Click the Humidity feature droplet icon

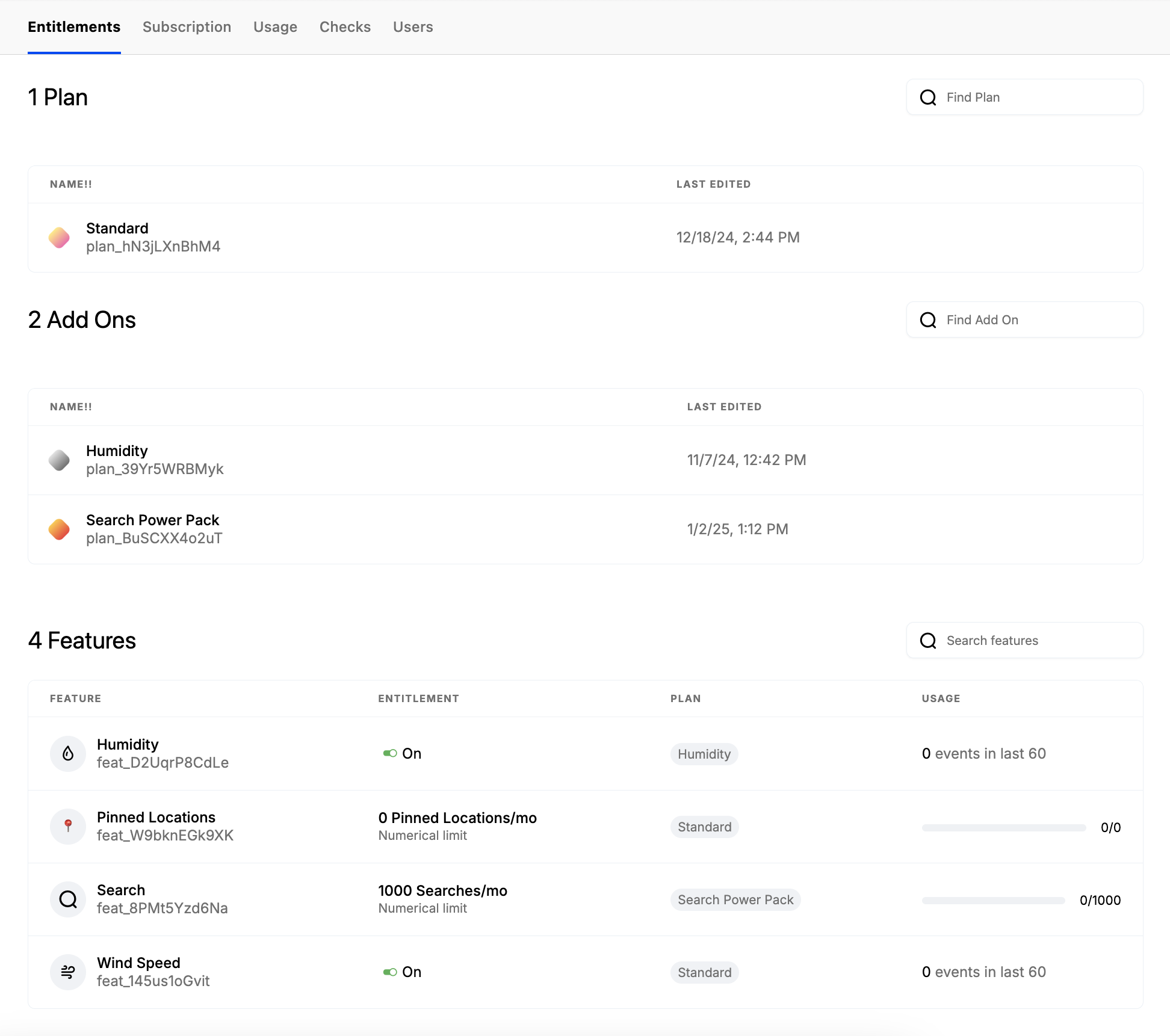[68, 754]
